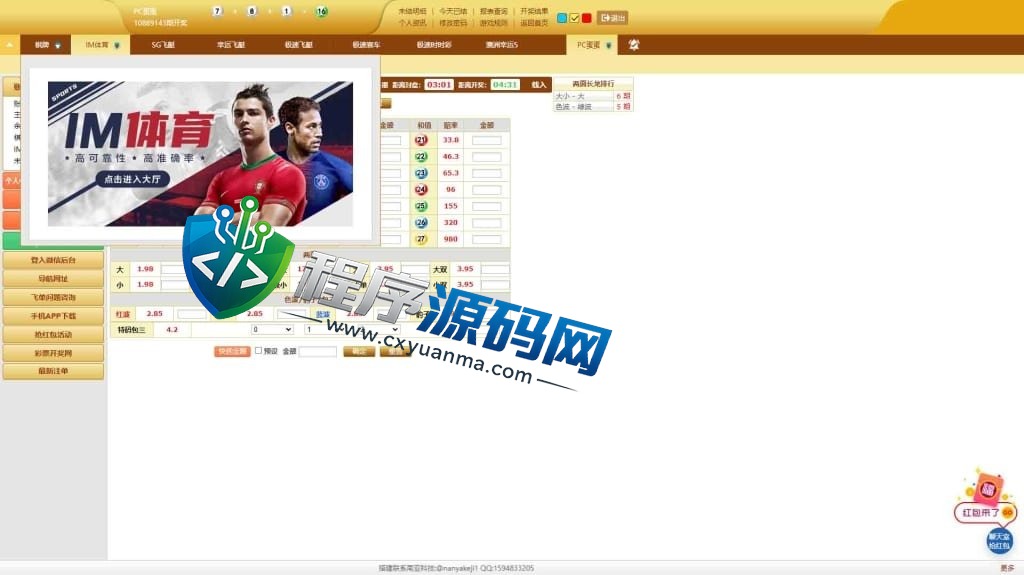Select sum-value ball 21

[421, 140]
